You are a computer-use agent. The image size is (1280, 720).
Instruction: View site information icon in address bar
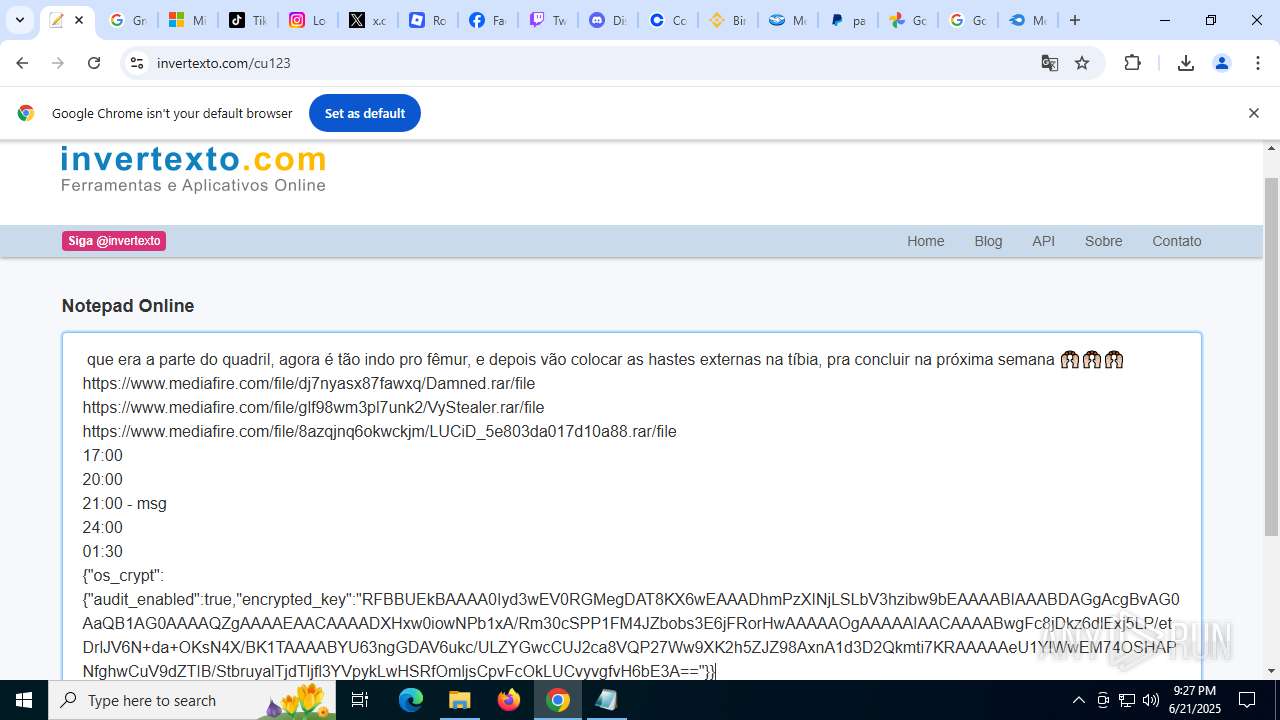137,63
